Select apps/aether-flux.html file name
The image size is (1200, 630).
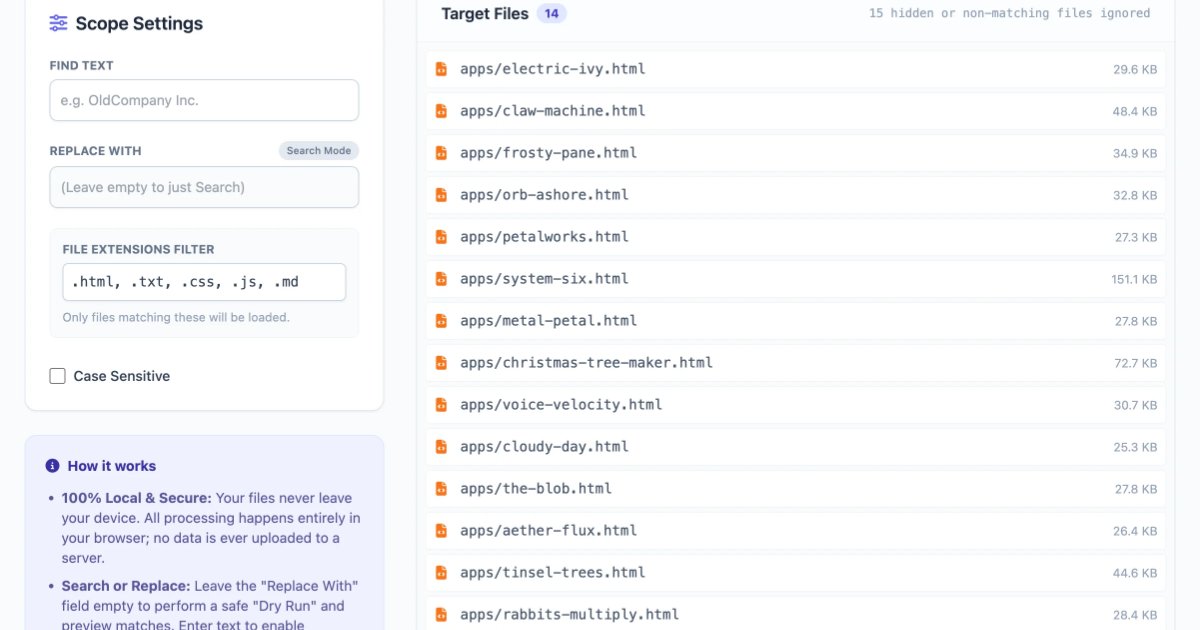point(548,531)
